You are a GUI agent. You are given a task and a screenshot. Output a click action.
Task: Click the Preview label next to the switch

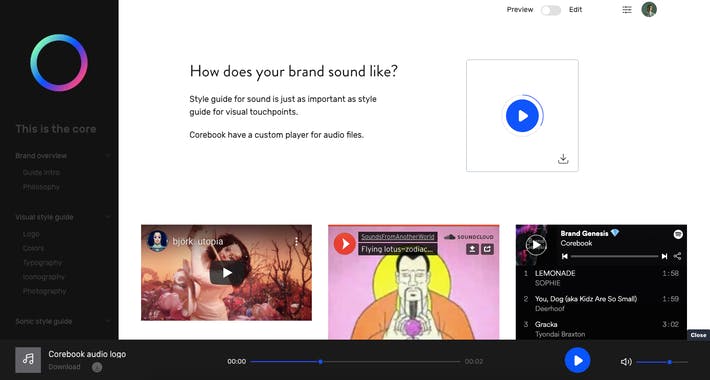tap(520, 10)
